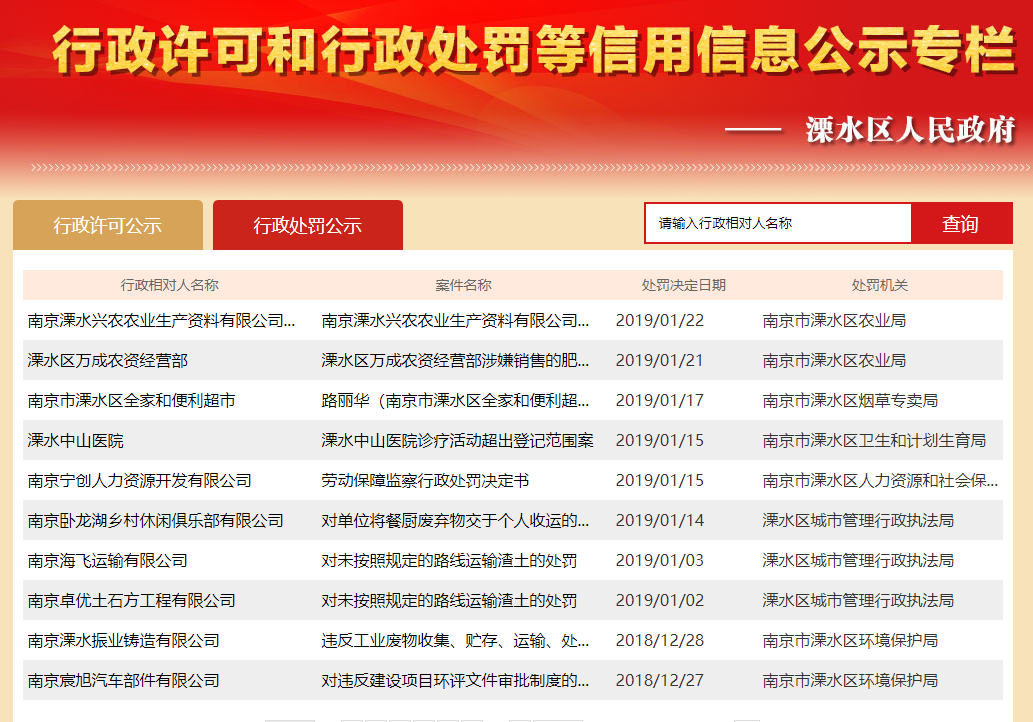Open 溧水区万成农资经营部 party name entry

click(x=108, y=361)
